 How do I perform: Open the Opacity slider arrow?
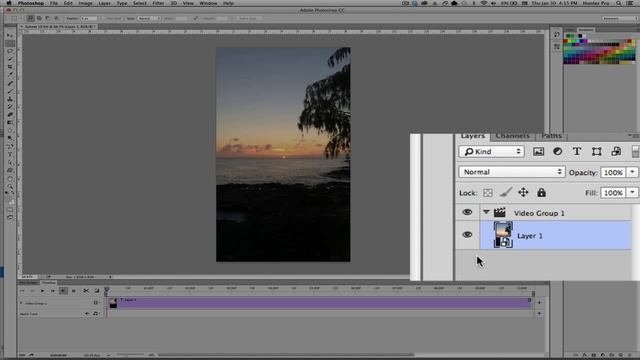(x=632, y=172)
